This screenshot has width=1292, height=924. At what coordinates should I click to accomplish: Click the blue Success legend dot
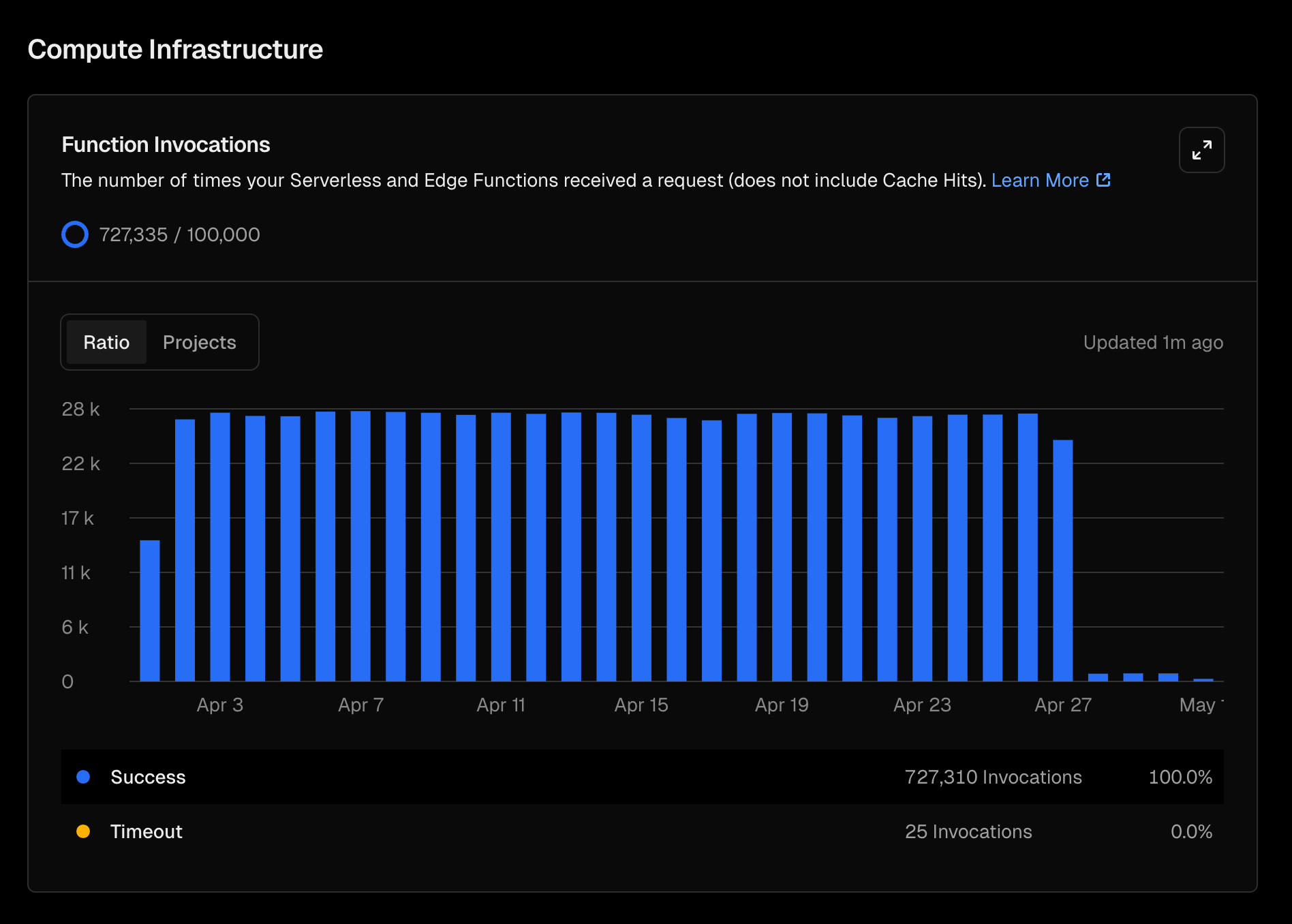click(x=83, y=777)
